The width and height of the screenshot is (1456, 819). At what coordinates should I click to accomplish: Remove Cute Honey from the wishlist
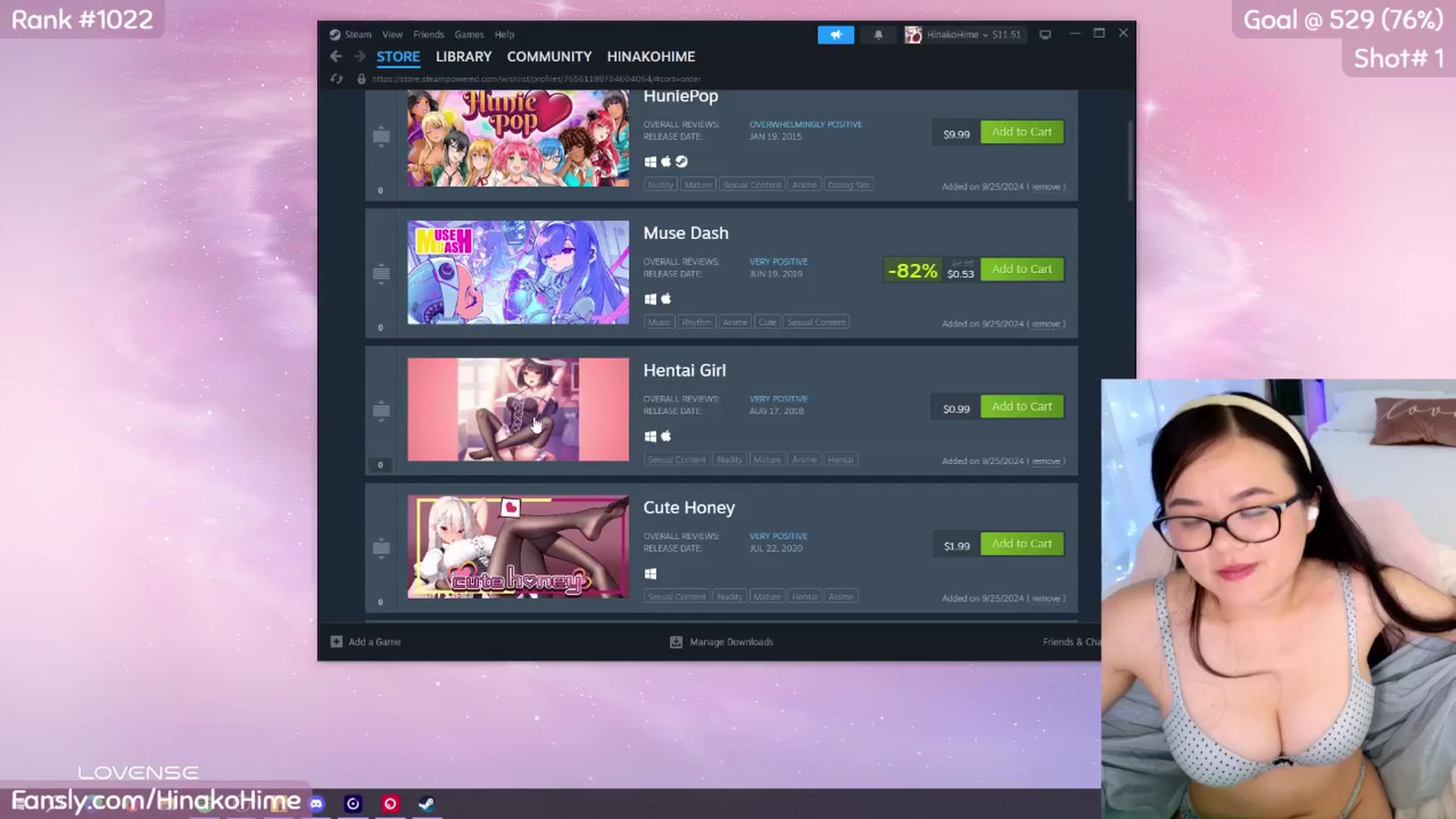click(1046, 599)
